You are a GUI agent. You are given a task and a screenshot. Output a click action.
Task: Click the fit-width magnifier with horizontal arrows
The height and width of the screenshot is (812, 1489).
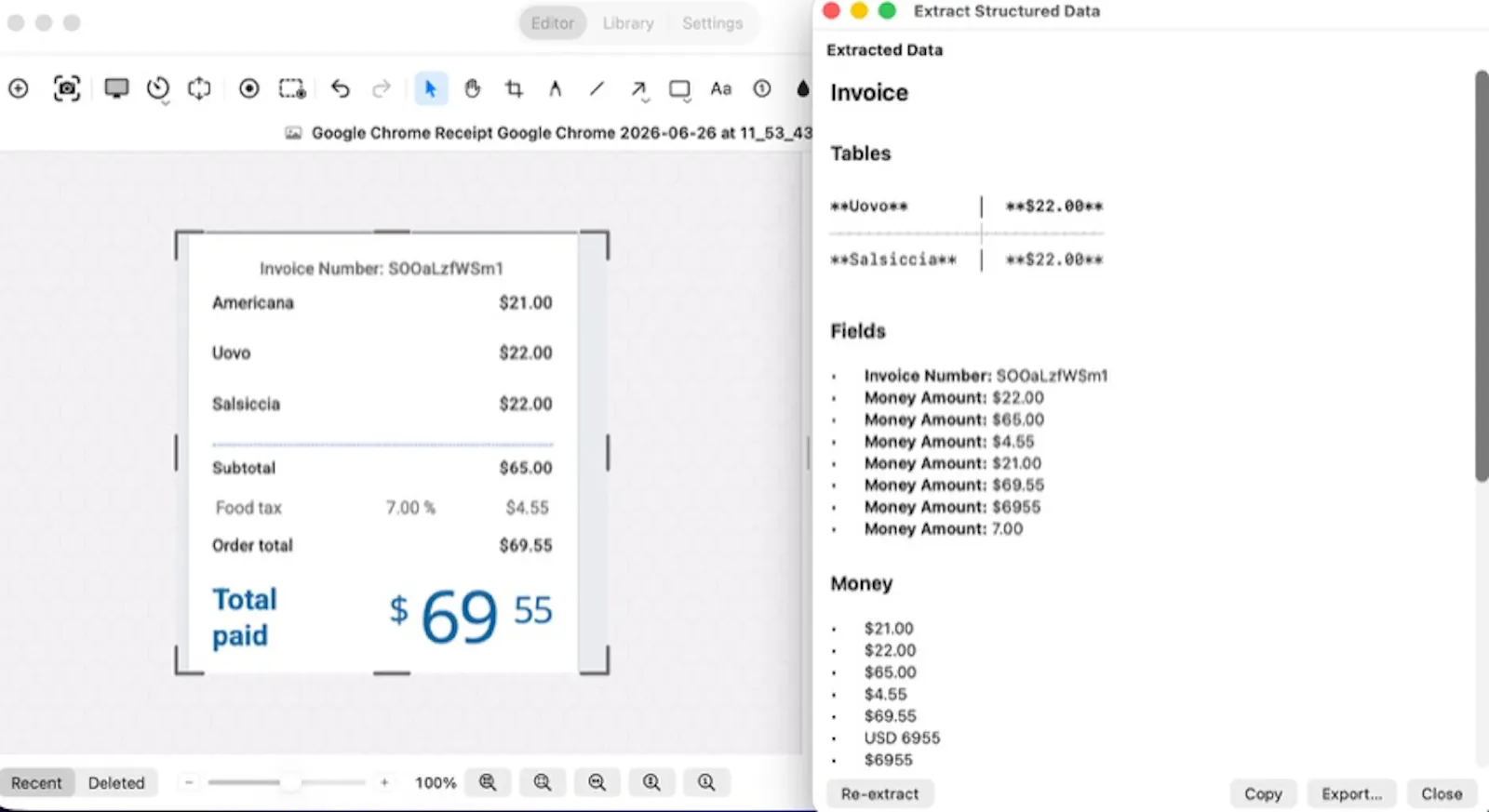click(597, 782)
